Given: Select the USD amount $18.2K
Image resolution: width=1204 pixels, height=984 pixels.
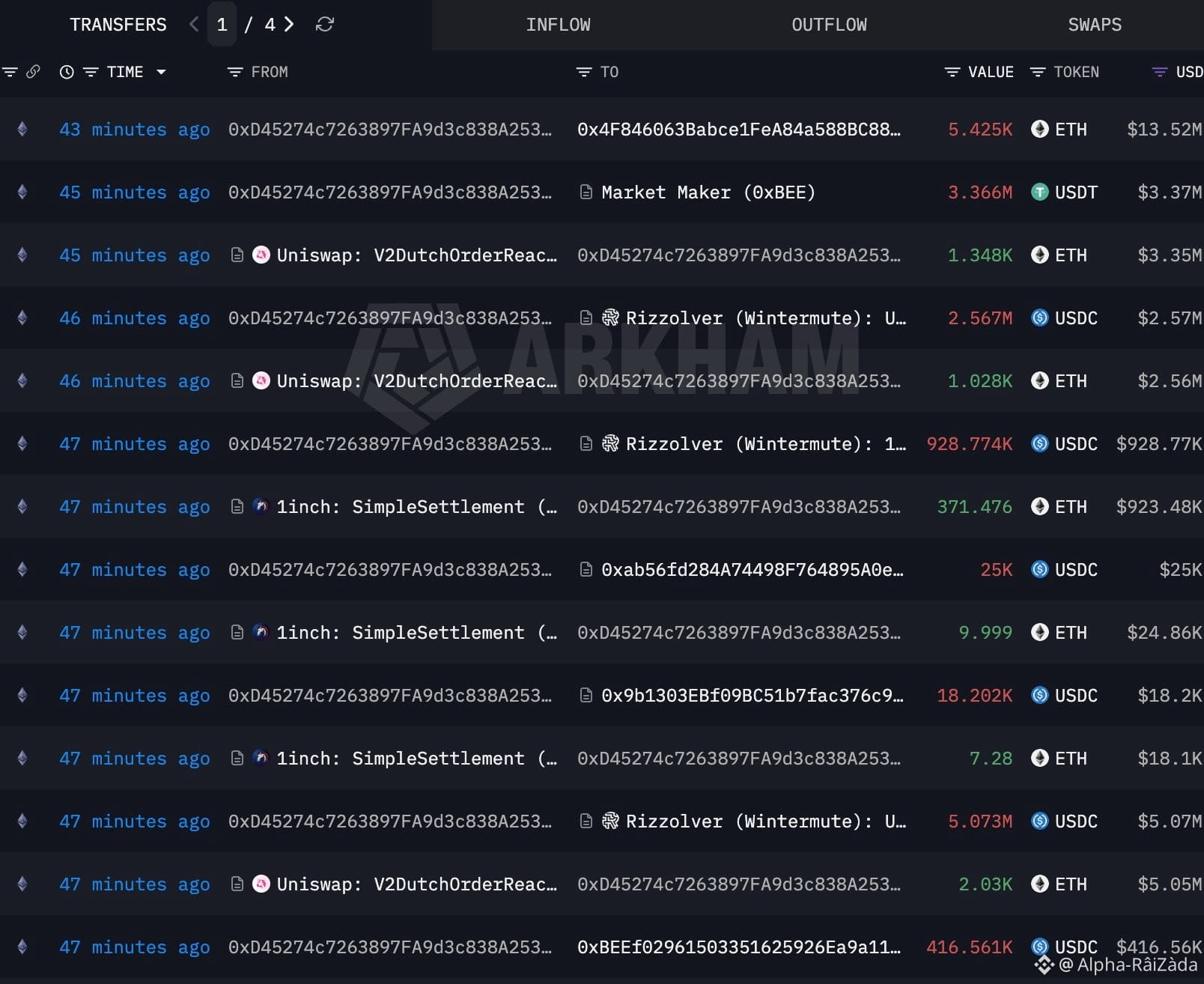Looking at the screenshot, I should tap(1170, 695).
